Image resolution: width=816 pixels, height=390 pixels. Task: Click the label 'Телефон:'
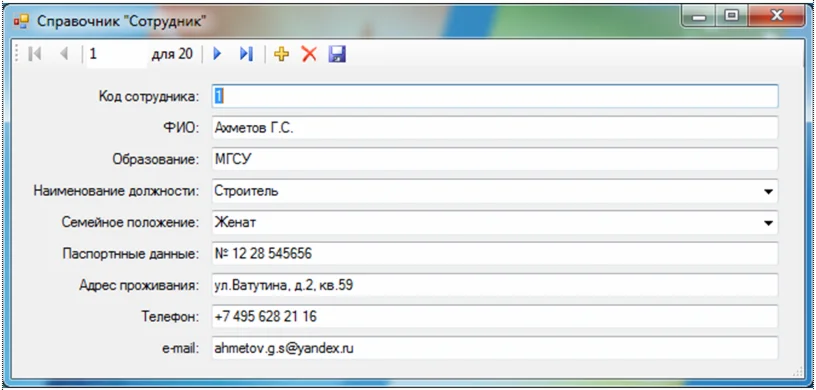click(x=171, y=317)
